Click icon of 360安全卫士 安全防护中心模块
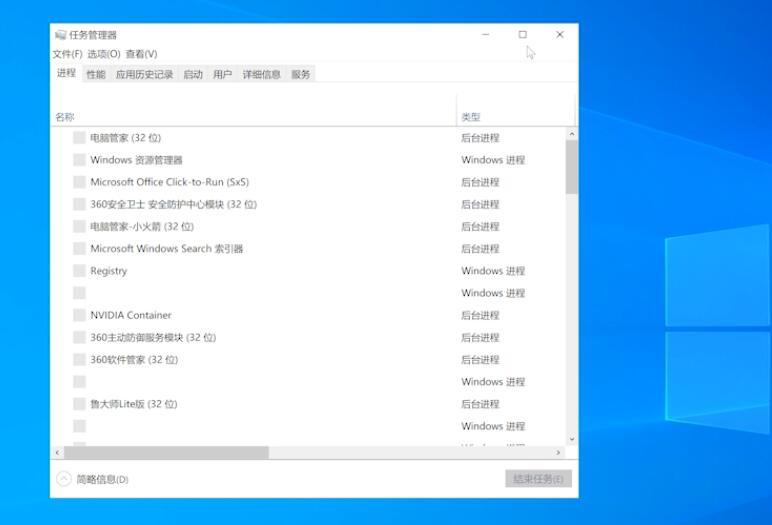This screenshot has height=525, width=772. [79, 204]
